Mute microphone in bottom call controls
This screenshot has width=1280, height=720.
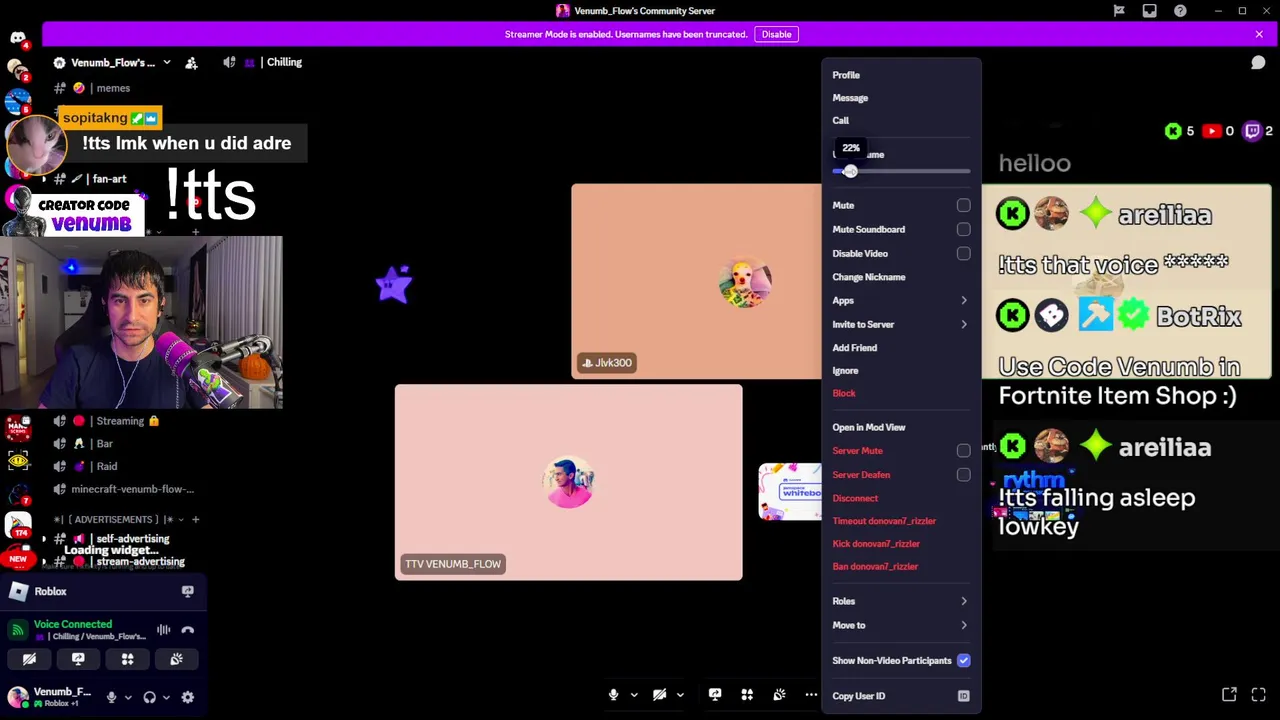click(614, 695)
